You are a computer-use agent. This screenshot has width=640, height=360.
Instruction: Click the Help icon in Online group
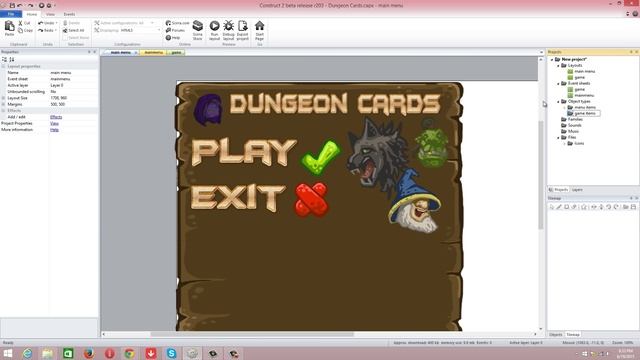[x=168, y=38]
